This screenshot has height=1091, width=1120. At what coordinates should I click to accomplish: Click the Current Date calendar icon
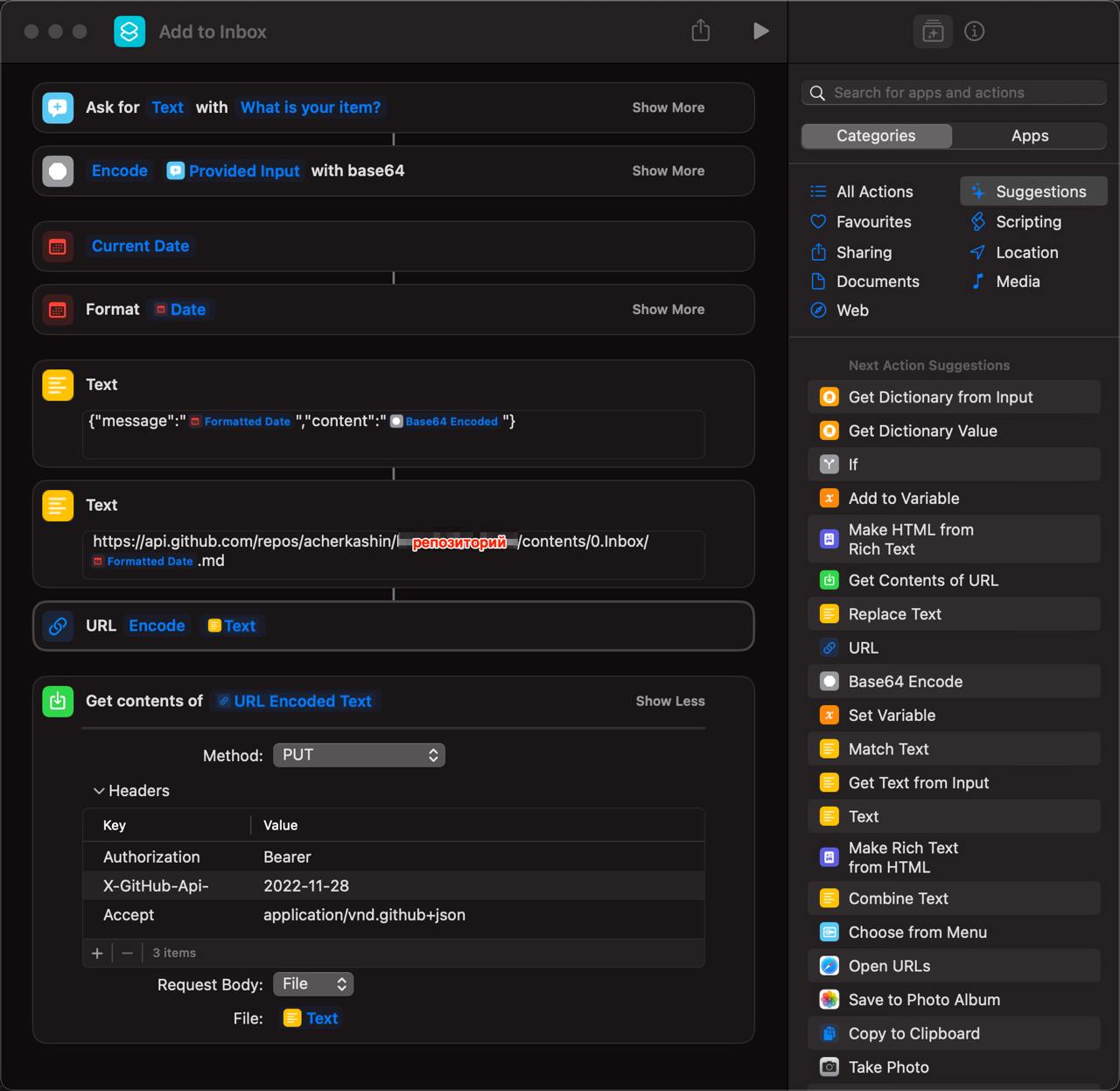click(x=58, y=247)
